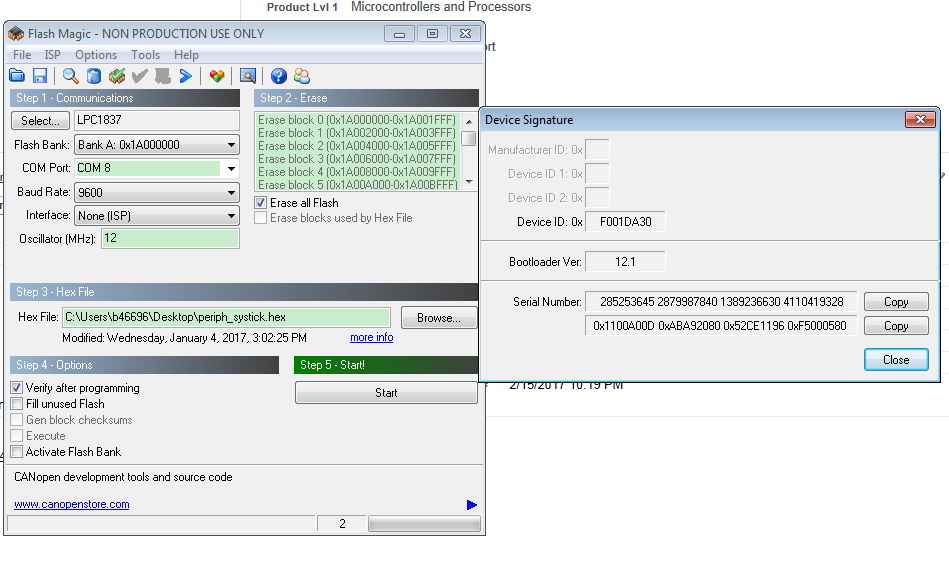Click the blue arrow Go toolbar icon

pos(186,76)
